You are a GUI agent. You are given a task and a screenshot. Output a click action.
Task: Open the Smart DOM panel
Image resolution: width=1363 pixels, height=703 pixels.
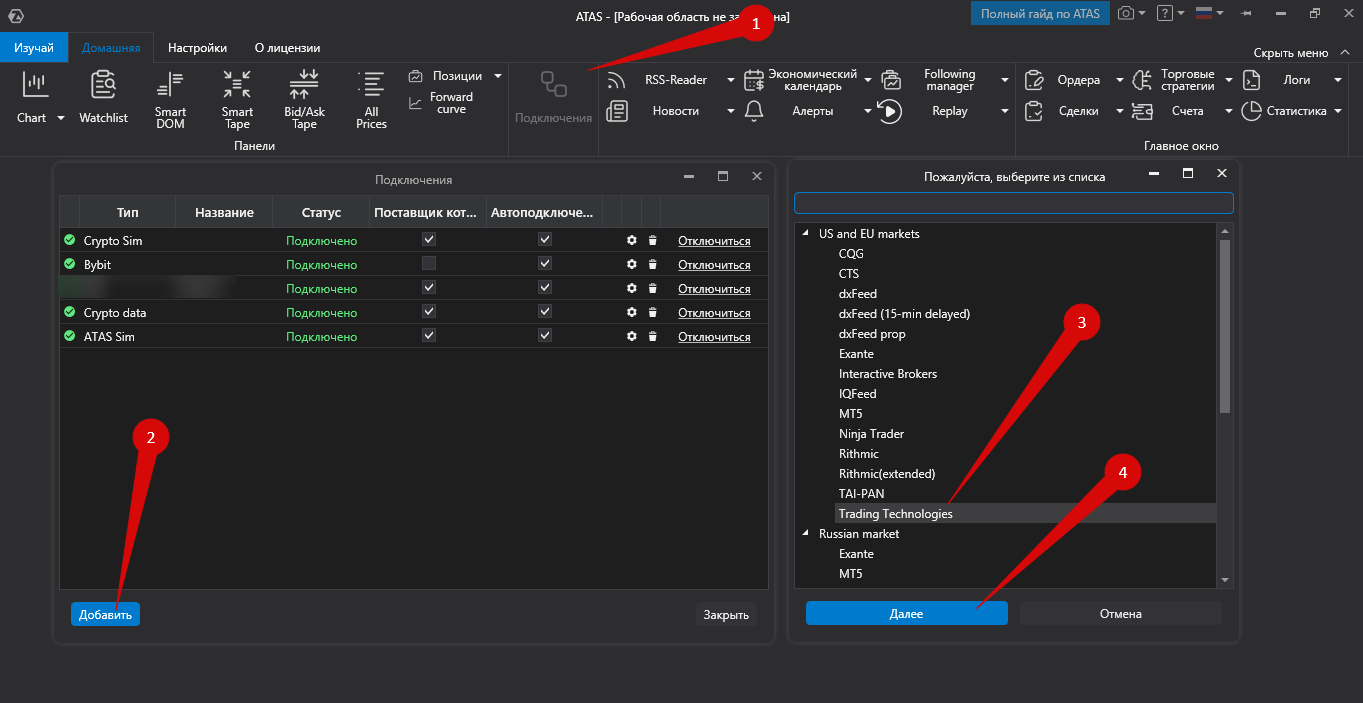tap(170, 99)
